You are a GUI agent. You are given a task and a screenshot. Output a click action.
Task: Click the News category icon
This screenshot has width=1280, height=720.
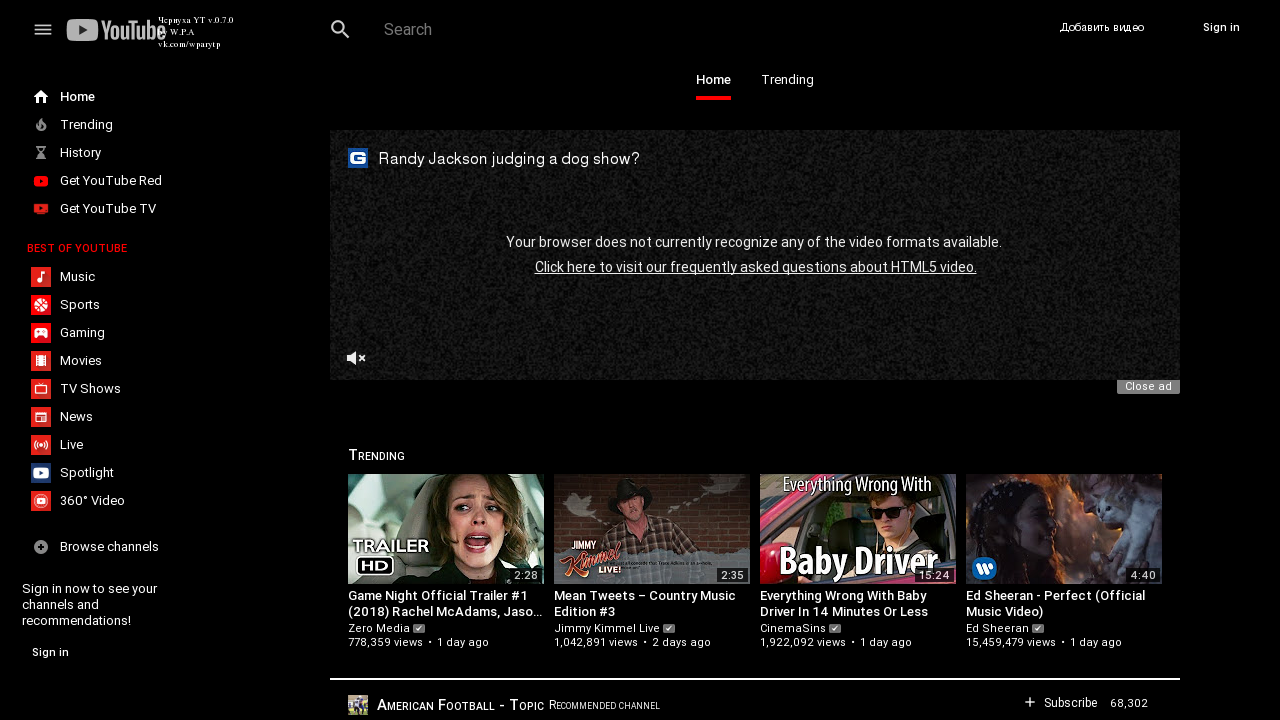41,417
